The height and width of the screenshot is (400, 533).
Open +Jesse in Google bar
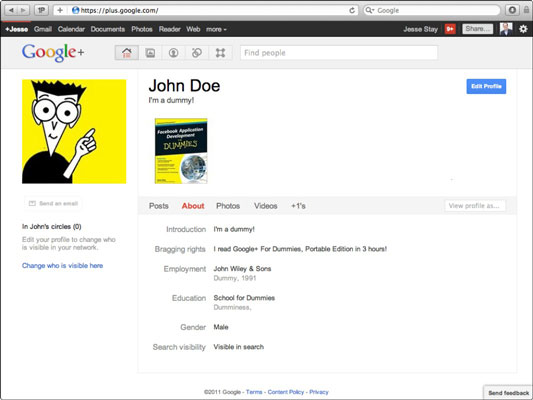pyautogui.click(x=16, y=29)
